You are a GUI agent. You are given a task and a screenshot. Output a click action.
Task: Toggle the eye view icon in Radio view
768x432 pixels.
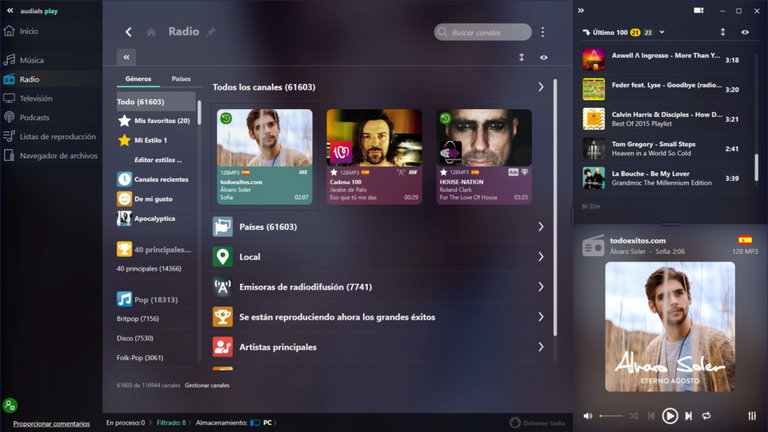pyautogui.click(x=544, y=57)
